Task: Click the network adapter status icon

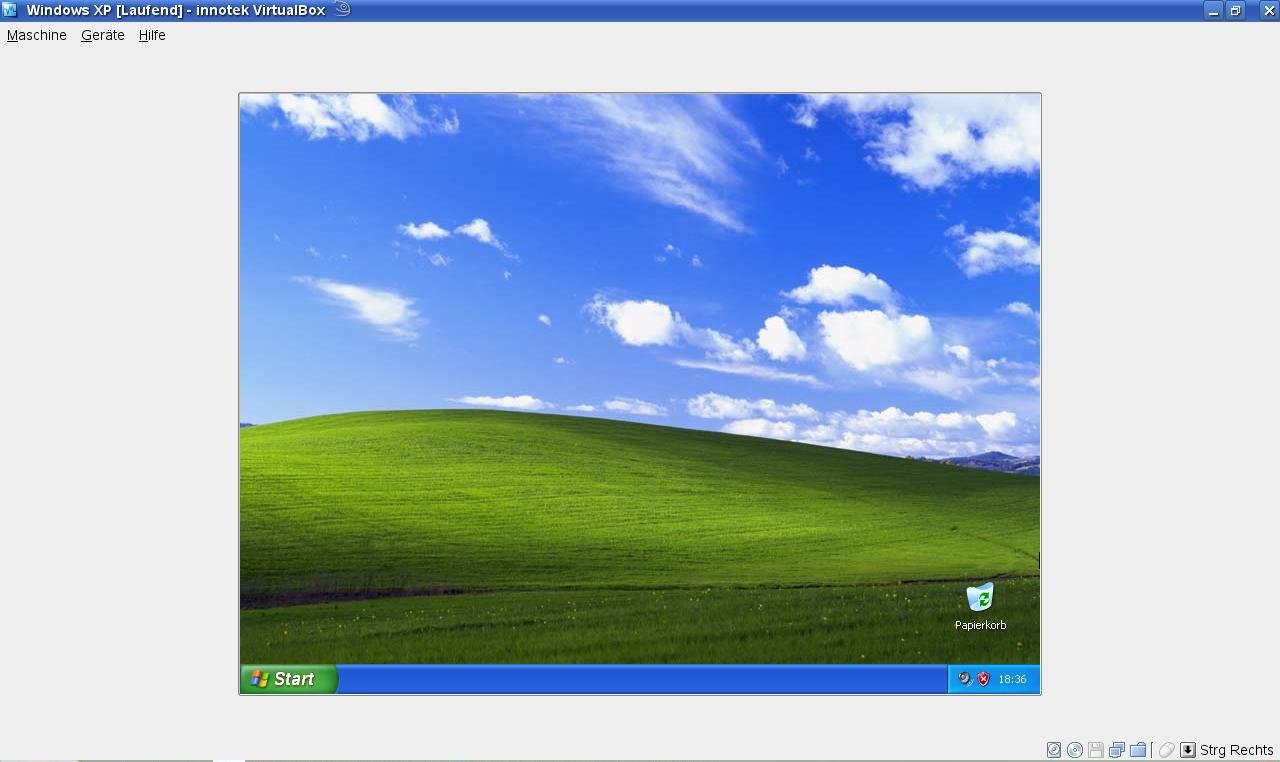Action: 1117,750
